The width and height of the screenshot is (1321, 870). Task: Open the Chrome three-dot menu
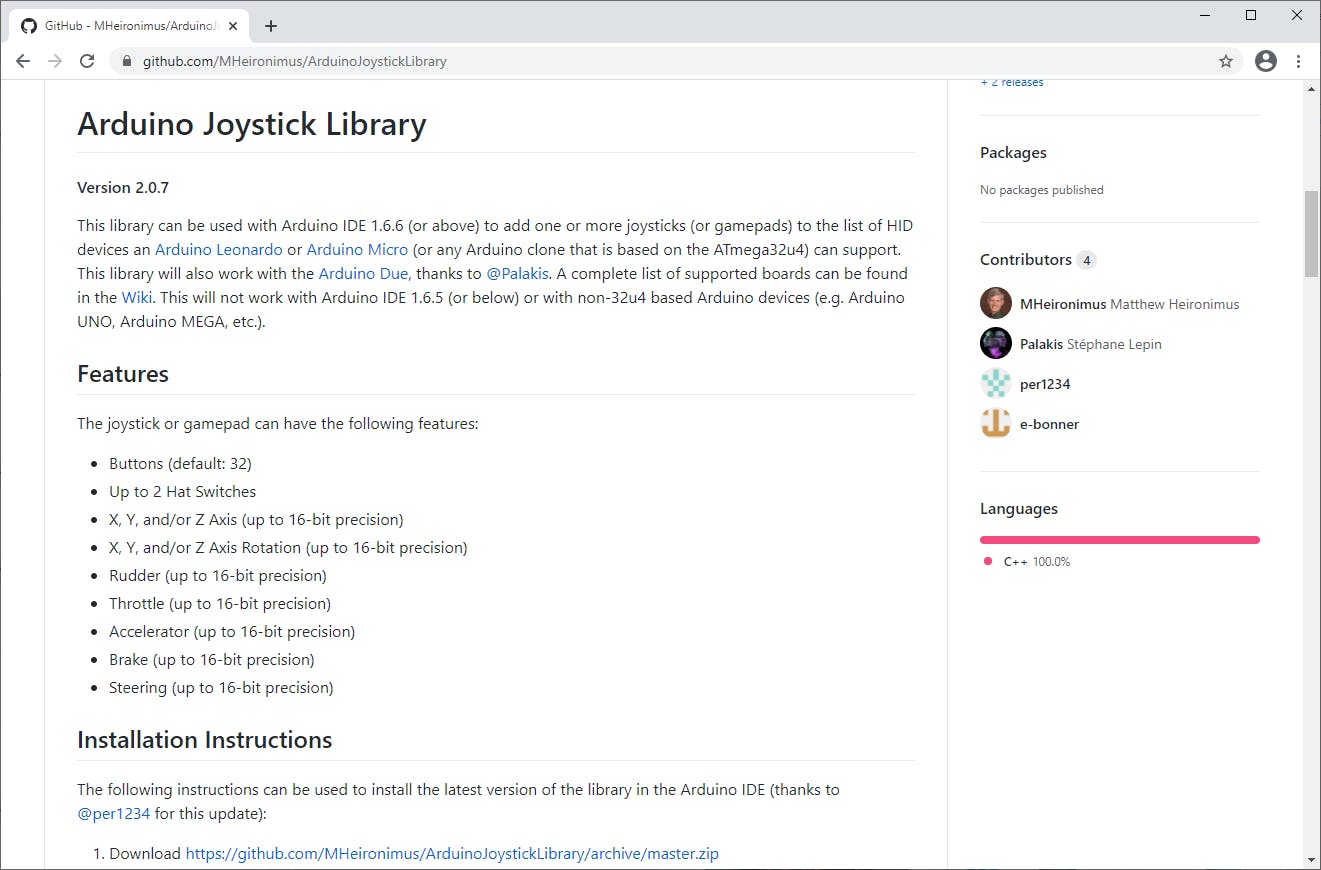coord(1299,61)
